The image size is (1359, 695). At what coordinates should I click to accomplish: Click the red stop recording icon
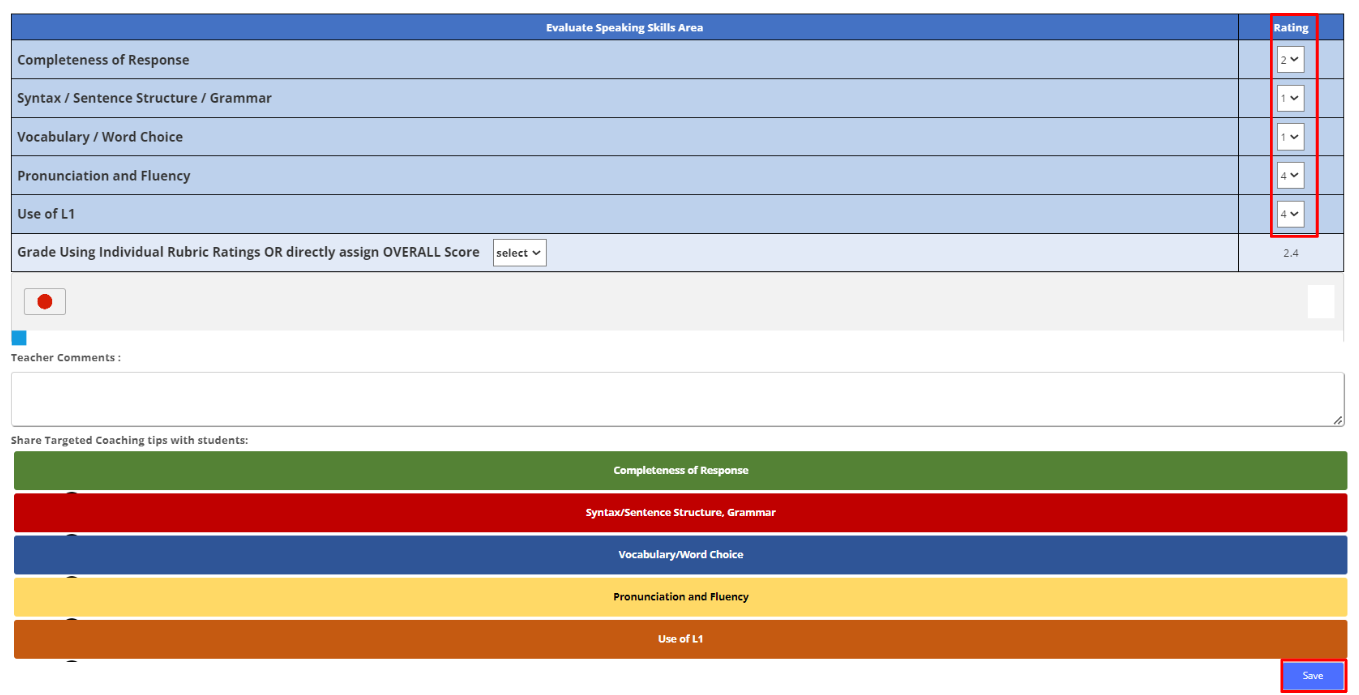[x=45, y=301]
